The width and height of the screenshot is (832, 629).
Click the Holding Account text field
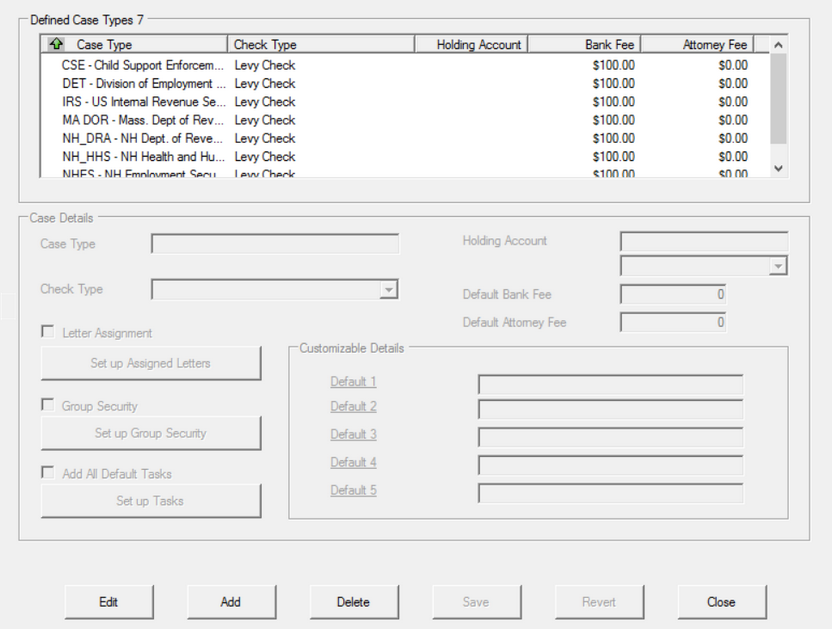coord(704,242)
